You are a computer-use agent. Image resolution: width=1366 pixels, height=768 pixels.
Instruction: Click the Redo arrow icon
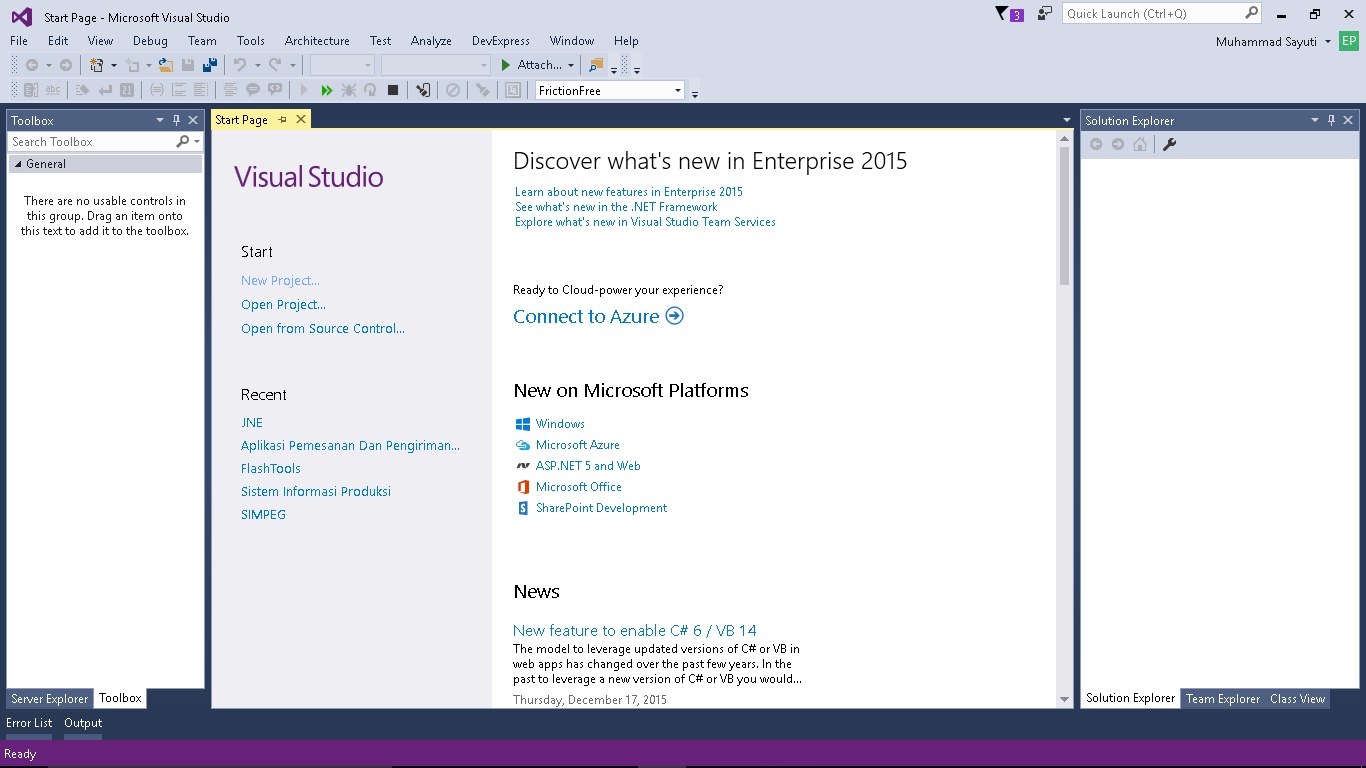tap(275, 65)
